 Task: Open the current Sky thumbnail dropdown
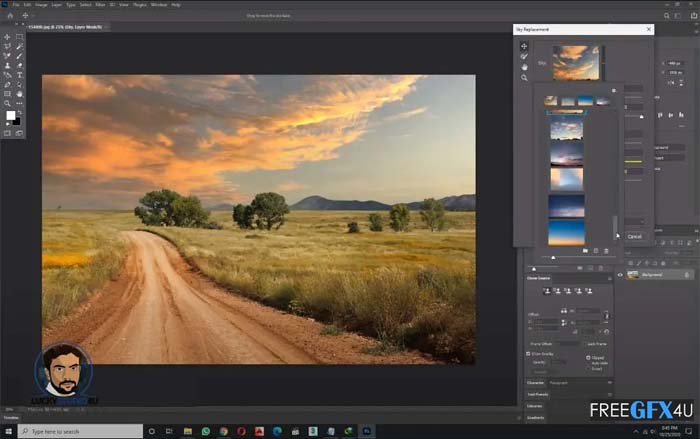pyautogui.click(x=602, y=63)
